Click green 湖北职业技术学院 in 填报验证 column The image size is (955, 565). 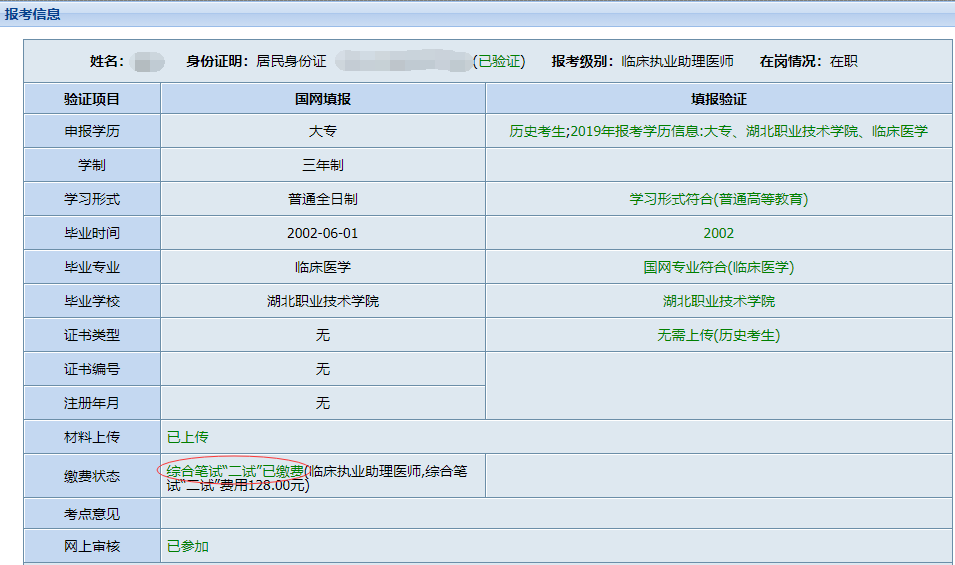pos(718,301)
